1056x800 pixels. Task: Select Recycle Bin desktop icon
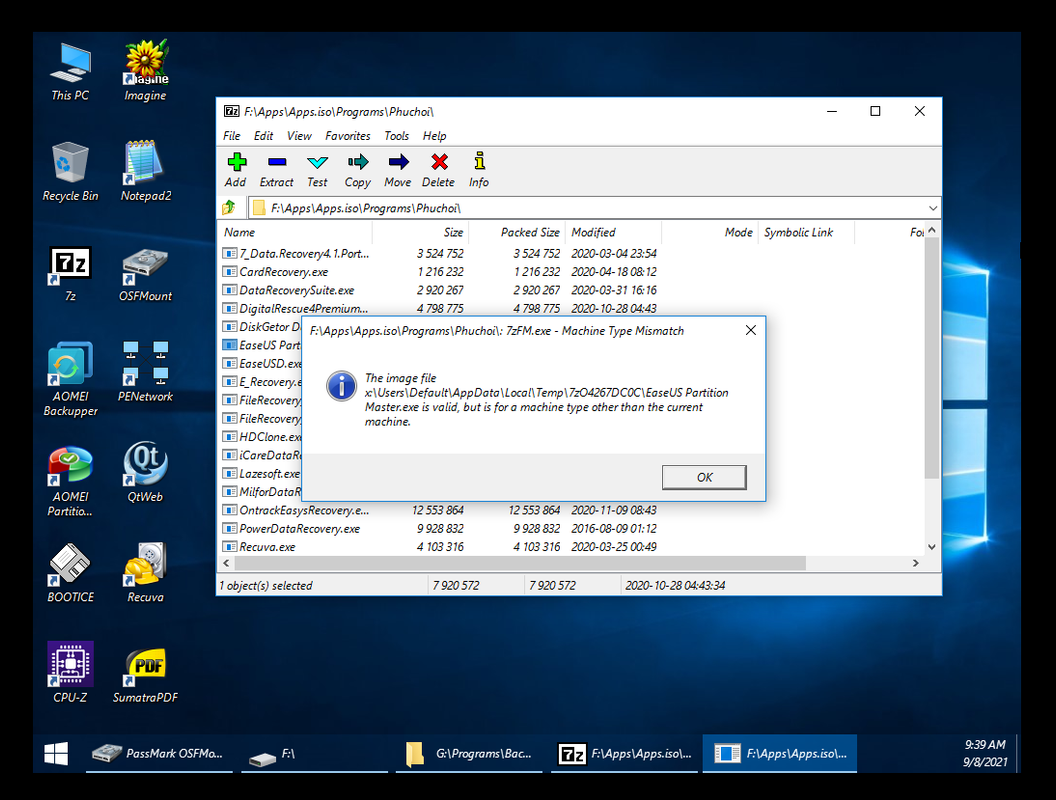tap(70, 172)
